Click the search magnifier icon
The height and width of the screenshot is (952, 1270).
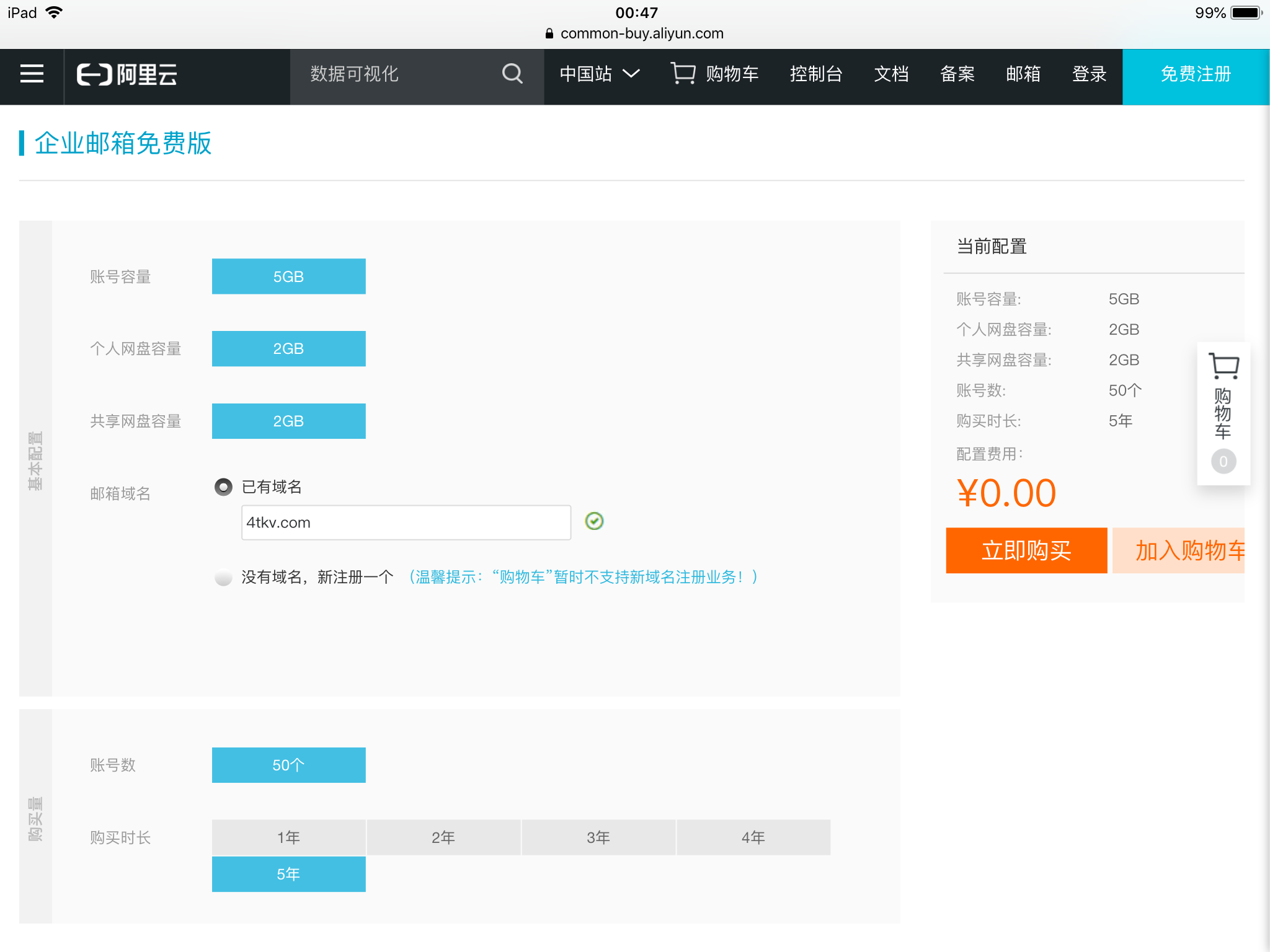click(x=512, y=74)
